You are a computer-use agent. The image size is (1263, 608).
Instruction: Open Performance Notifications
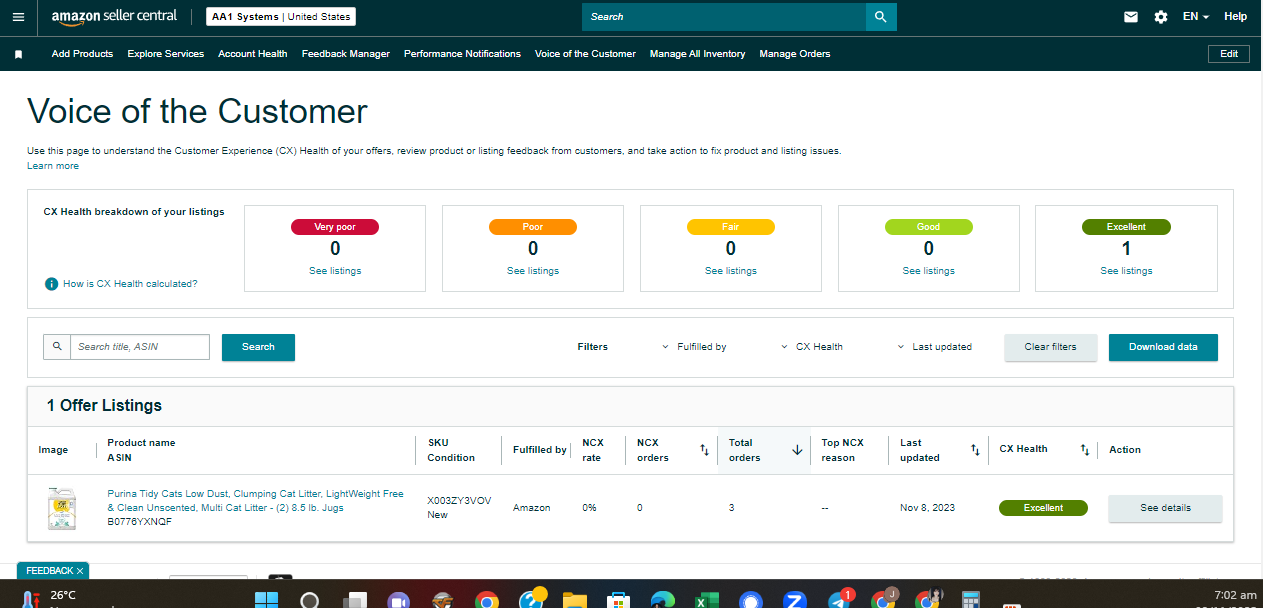coord(462,54)
